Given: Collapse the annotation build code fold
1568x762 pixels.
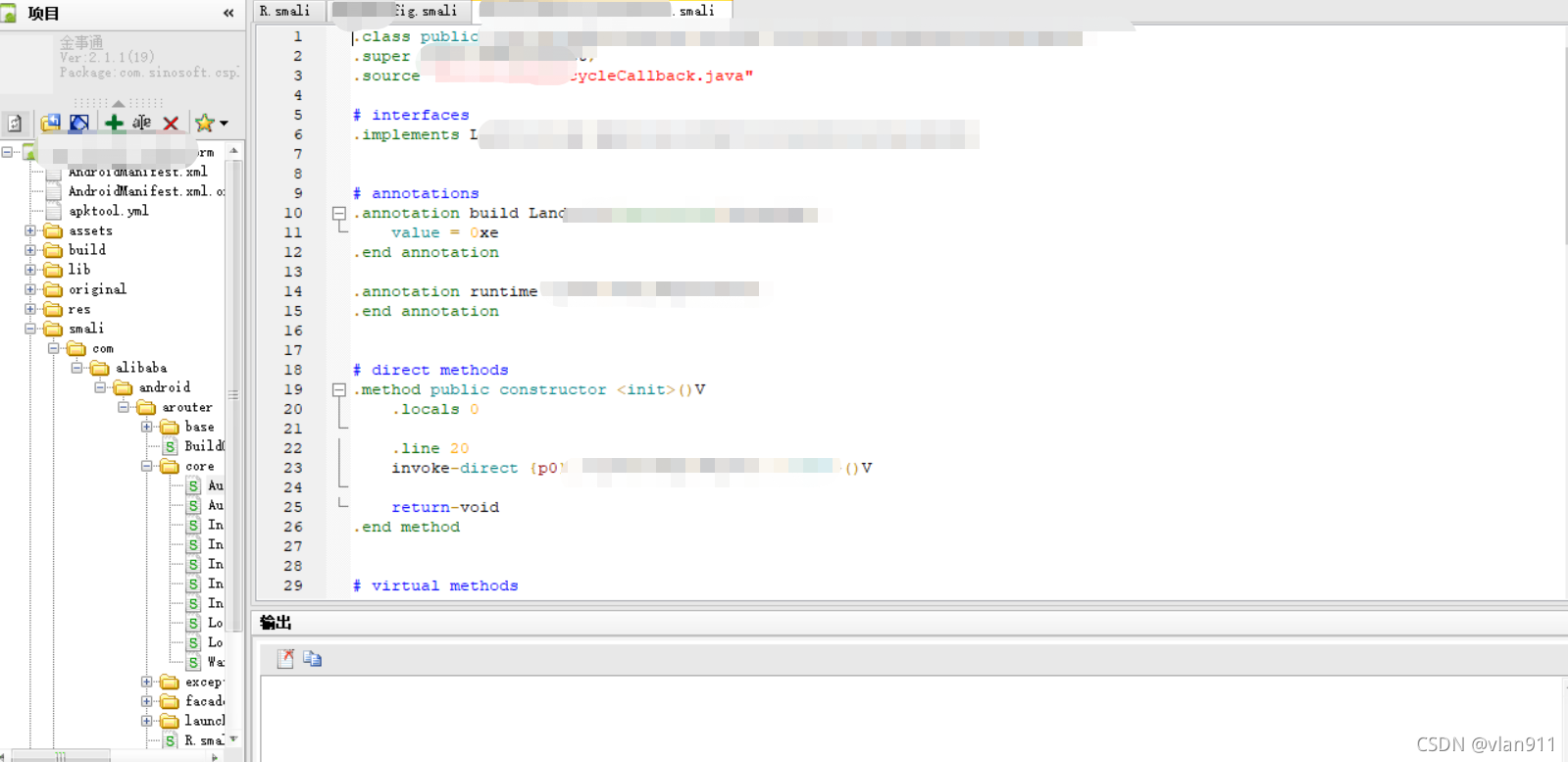Looking at the screenshot, I should pos(338,213).
